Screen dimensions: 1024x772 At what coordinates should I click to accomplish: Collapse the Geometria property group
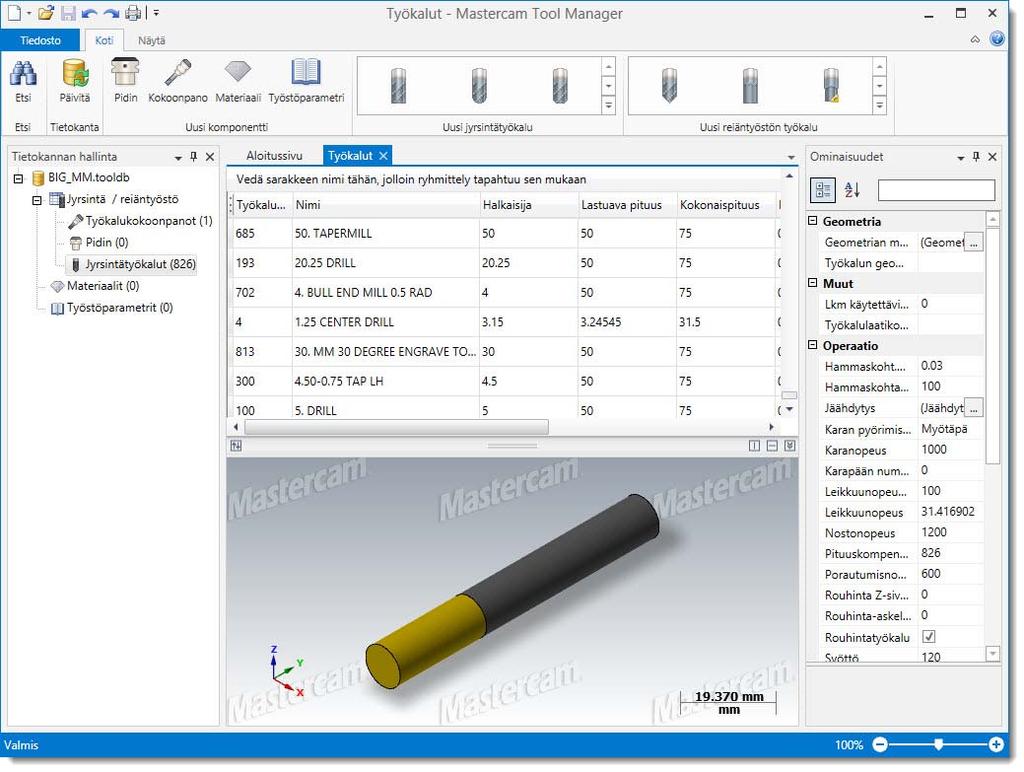(813, 221)
